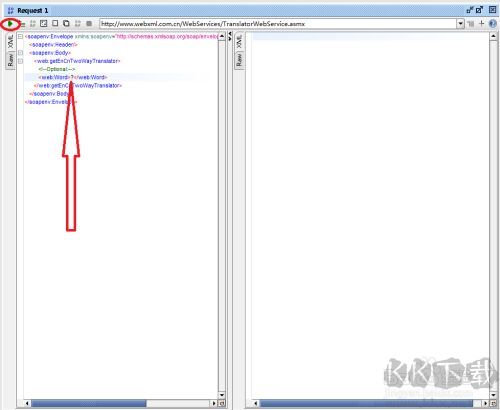Collapse the soapenv:Envelope node

[21, 36]
